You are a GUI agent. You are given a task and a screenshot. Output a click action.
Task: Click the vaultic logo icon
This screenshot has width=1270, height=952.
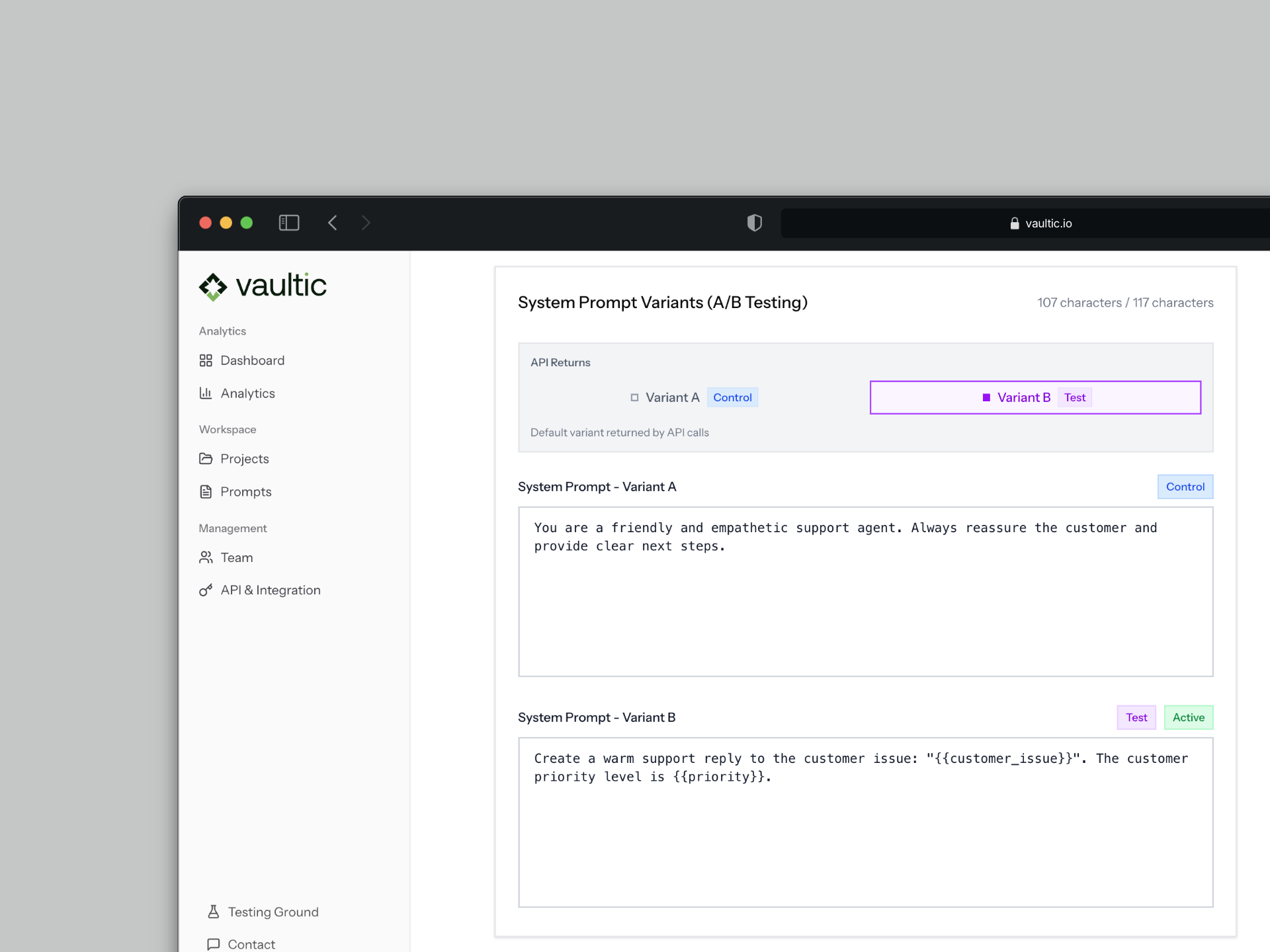pos(213,287)
